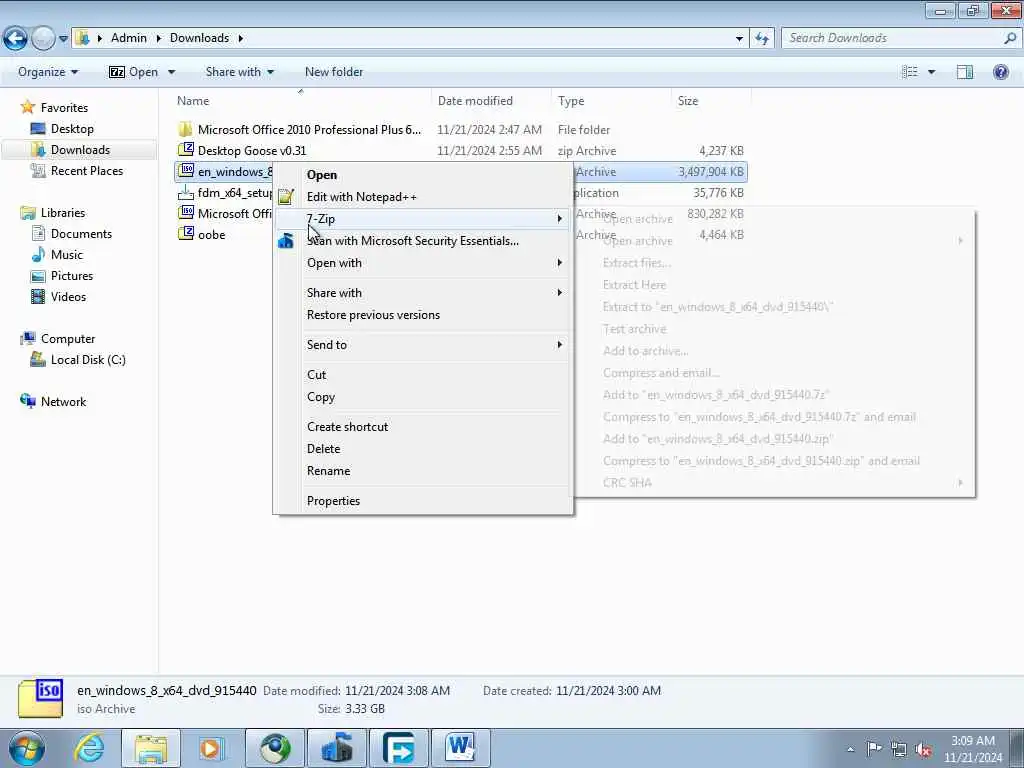Choose Extract Here in 7-Zip submenu
Screen dimensions: 1024x768
775,285
